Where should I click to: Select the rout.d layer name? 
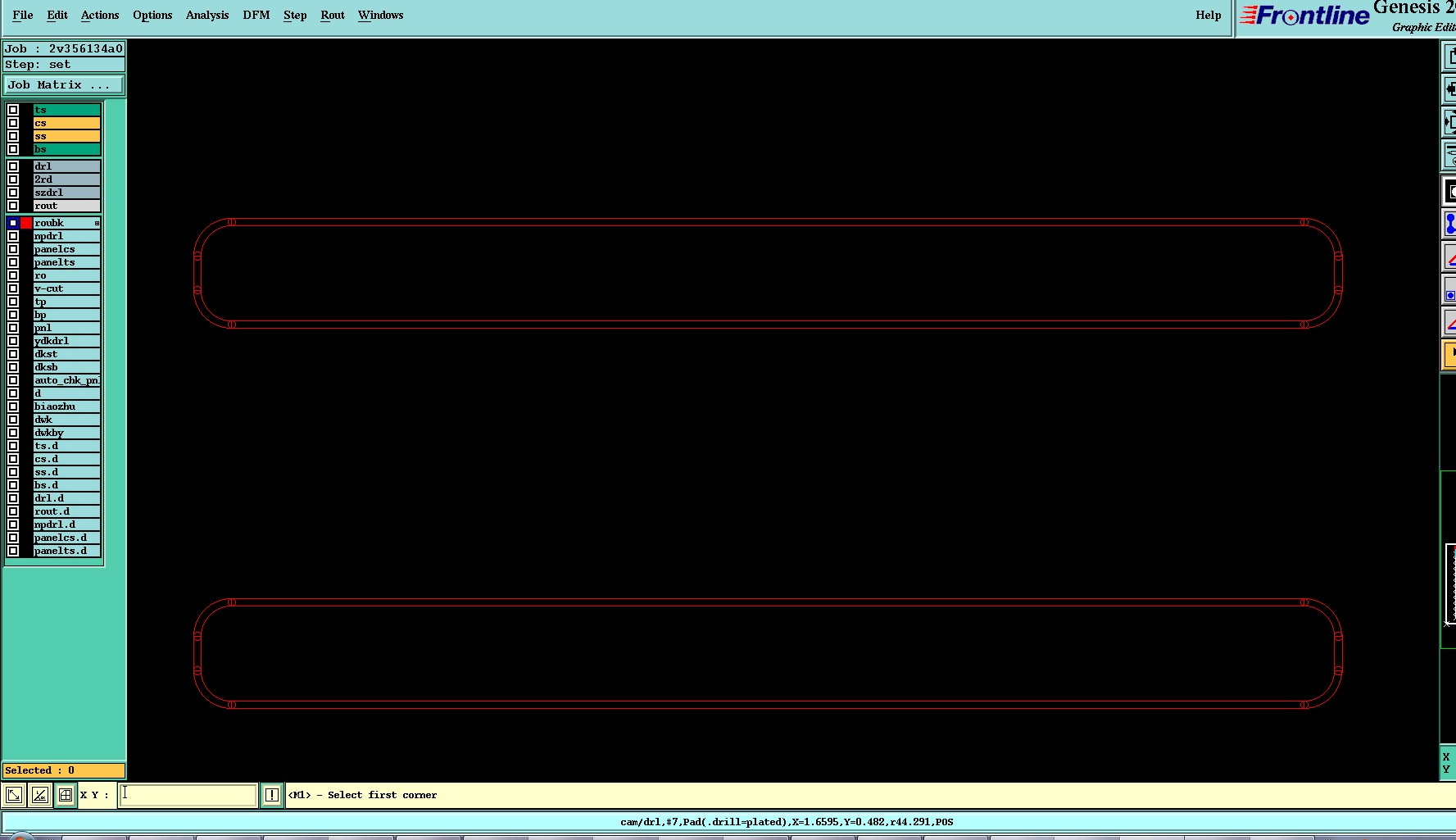tap(67, 511)
